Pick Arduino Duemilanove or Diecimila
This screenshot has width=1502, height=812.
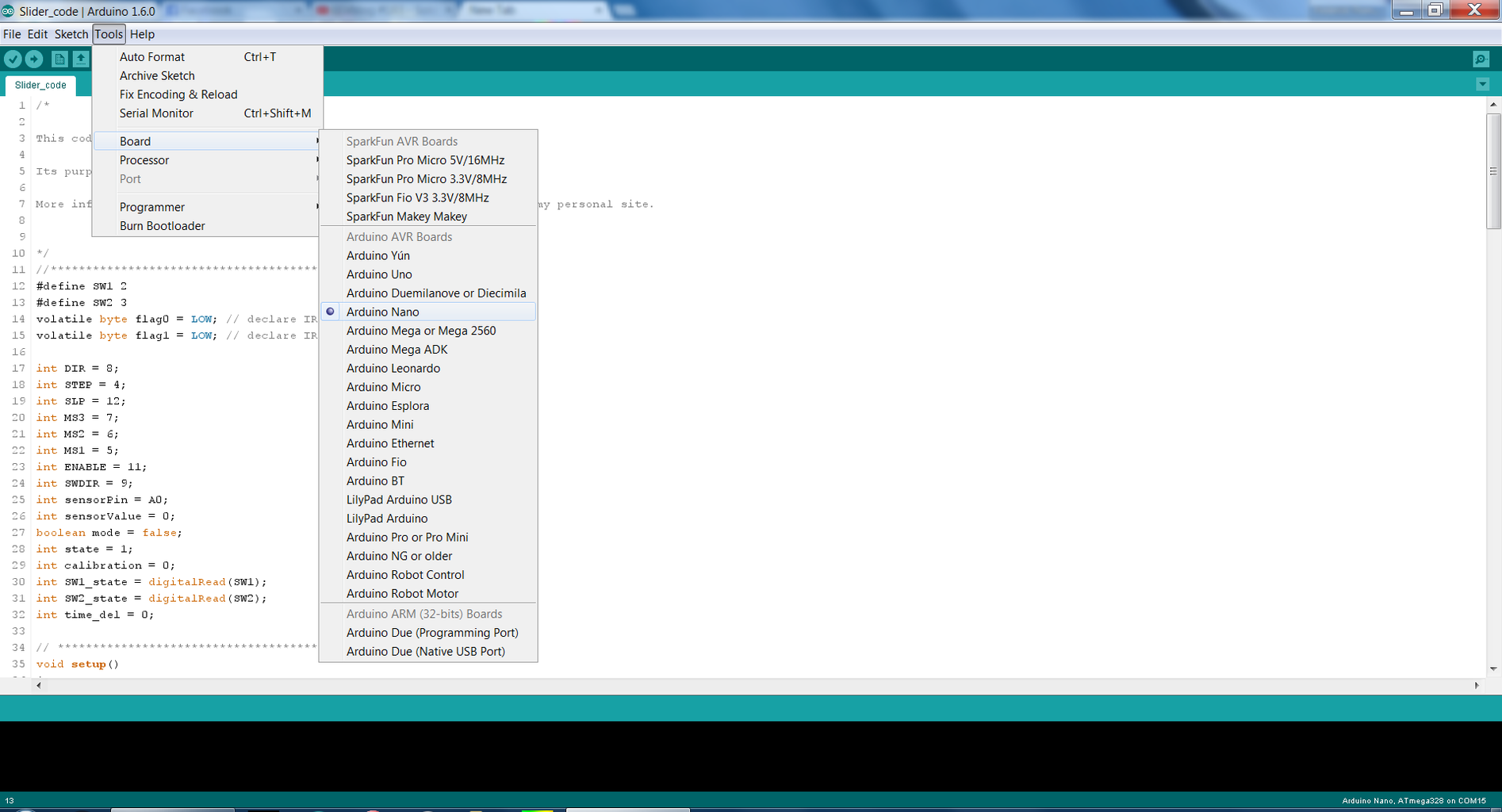pos(428,293)
